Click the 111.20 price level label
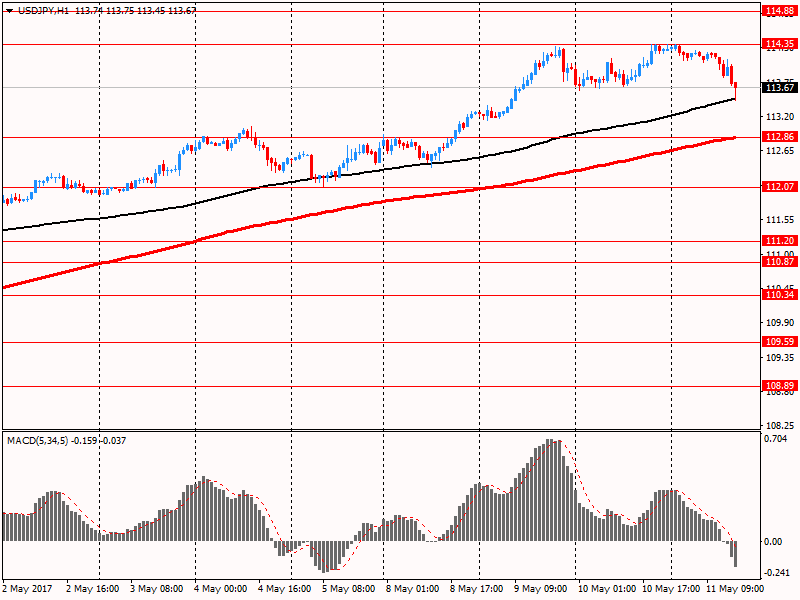The width and height of the screenshot is (800, 600). click(x=779, y=240)
